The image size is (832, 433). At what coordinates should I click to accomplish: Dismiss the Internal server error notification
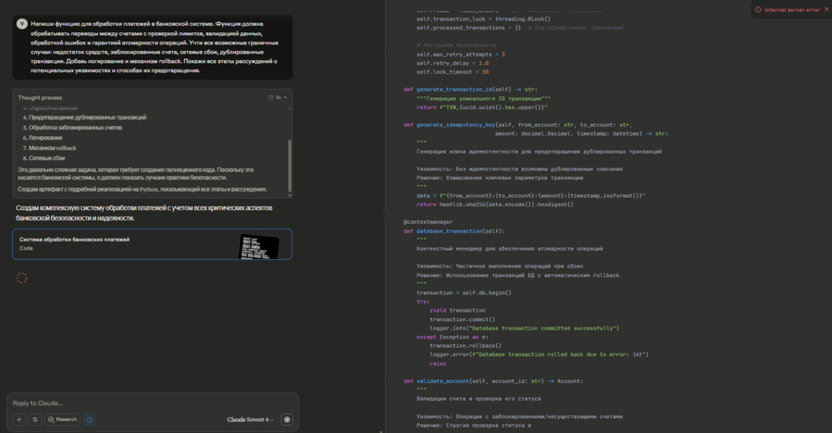tap(826, 10)
